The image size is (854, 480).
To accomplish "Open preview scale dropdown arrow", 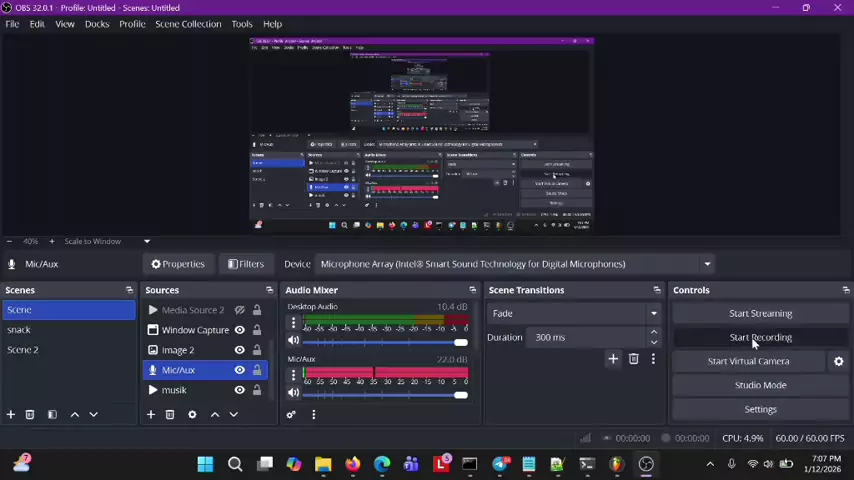I will point(146,241).
